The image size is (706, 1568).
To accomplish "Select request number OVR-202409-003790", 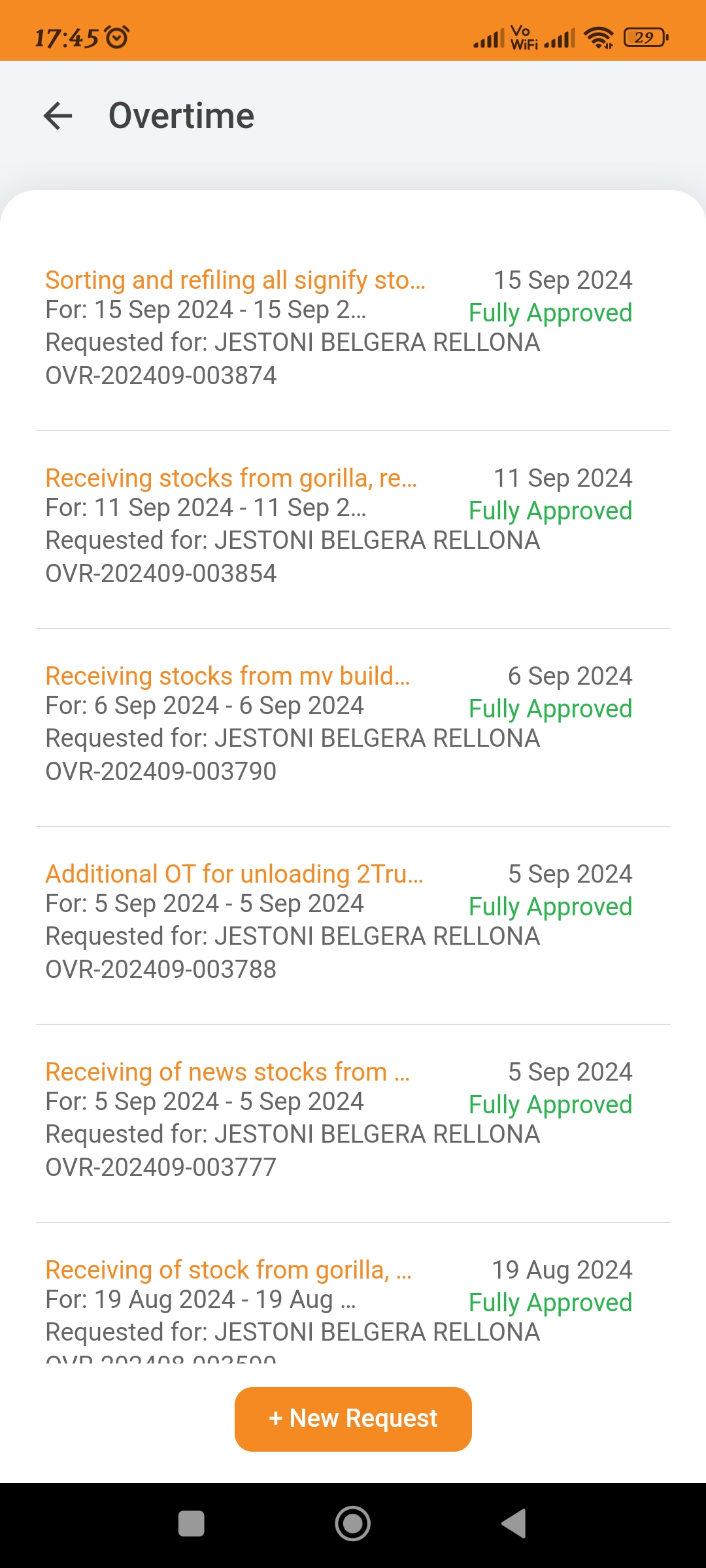I will click(161, 772).
